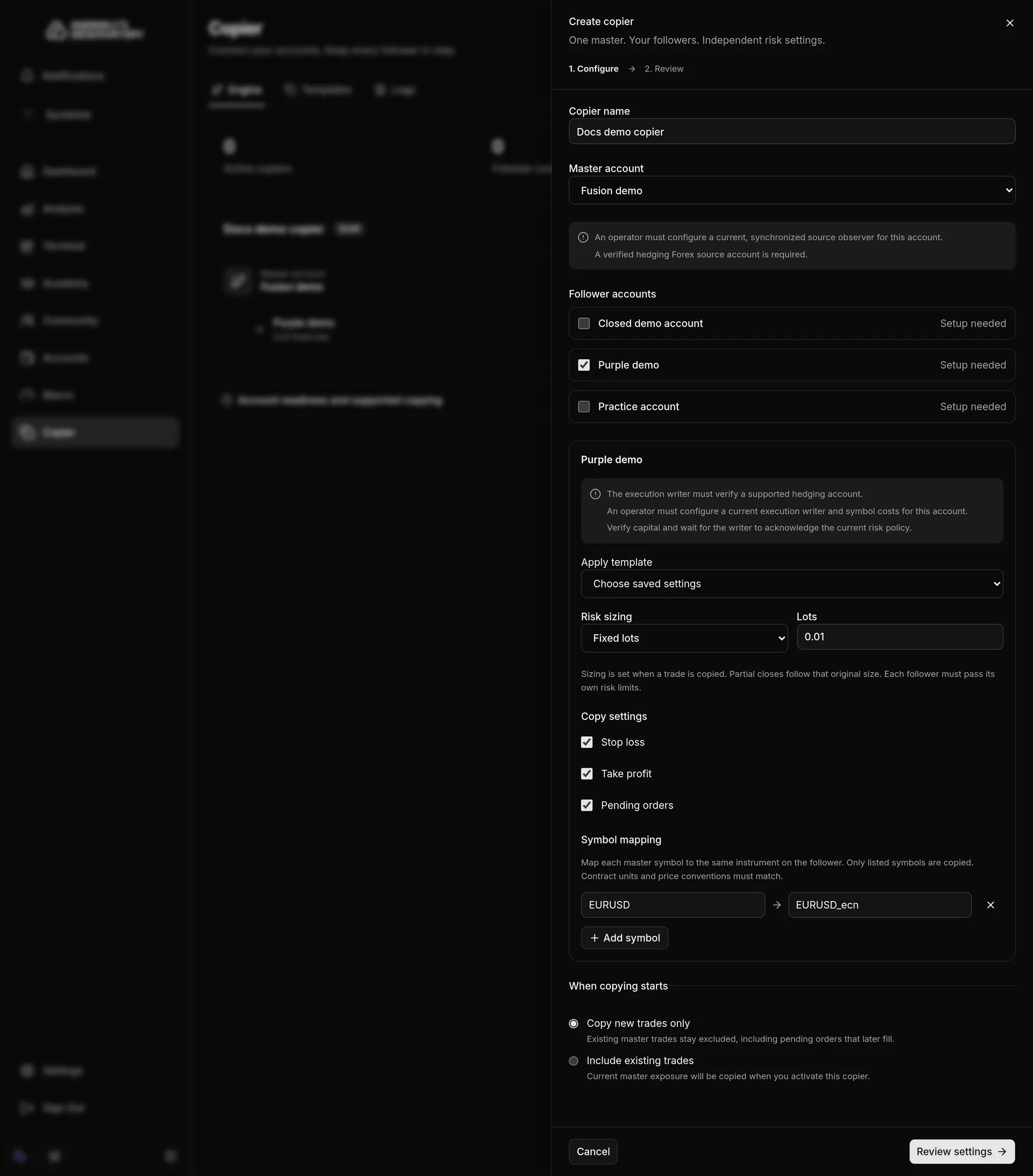Open the Apply template dropdown

click(792, 583)
